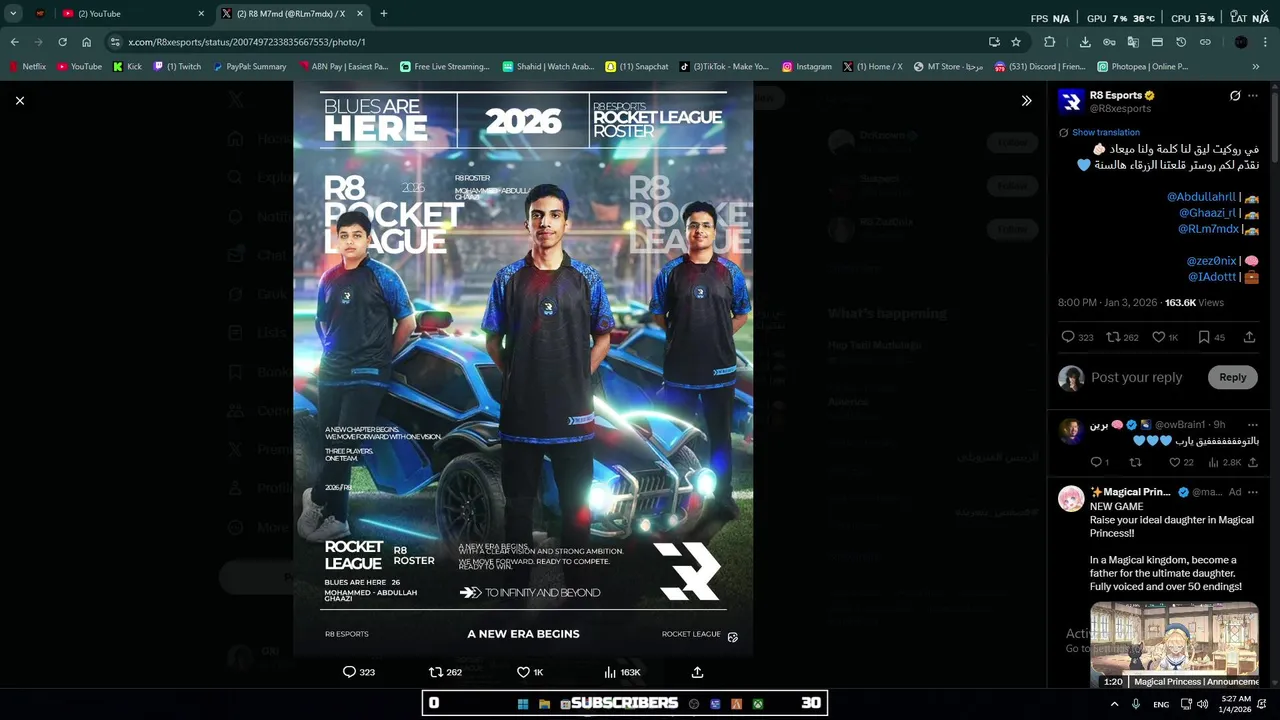Reload the current page
Image resolution: width=1280 pixels, height=720 pixels.
coord(62,42)
